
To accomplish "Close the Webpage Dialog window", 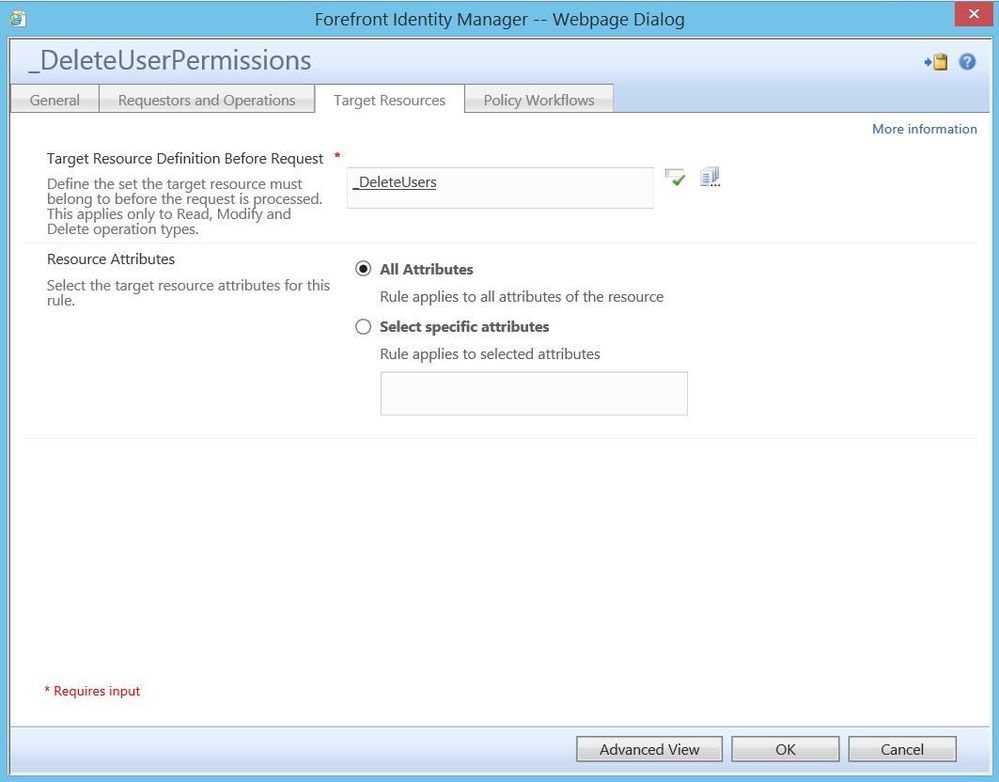I will coord(973,14).
